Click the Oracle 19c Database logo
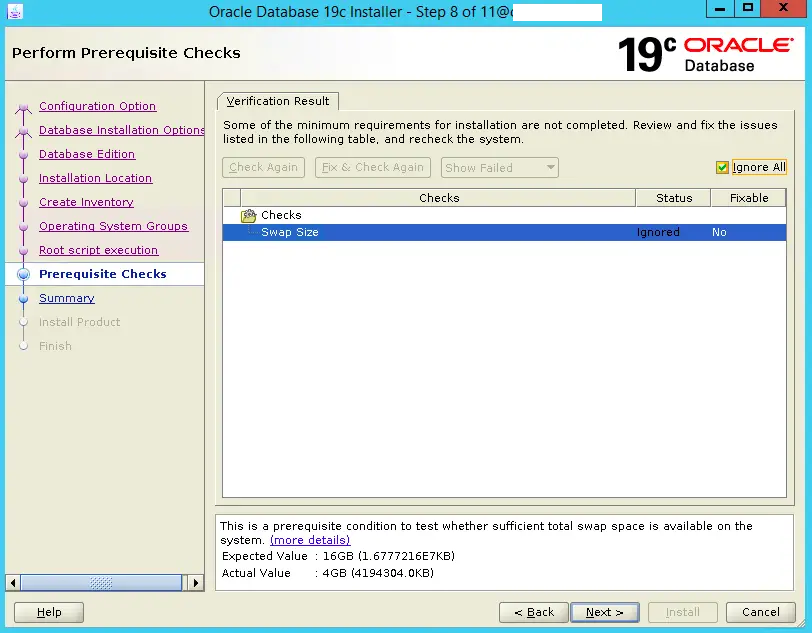812x633 pixels. click(705, 54)
